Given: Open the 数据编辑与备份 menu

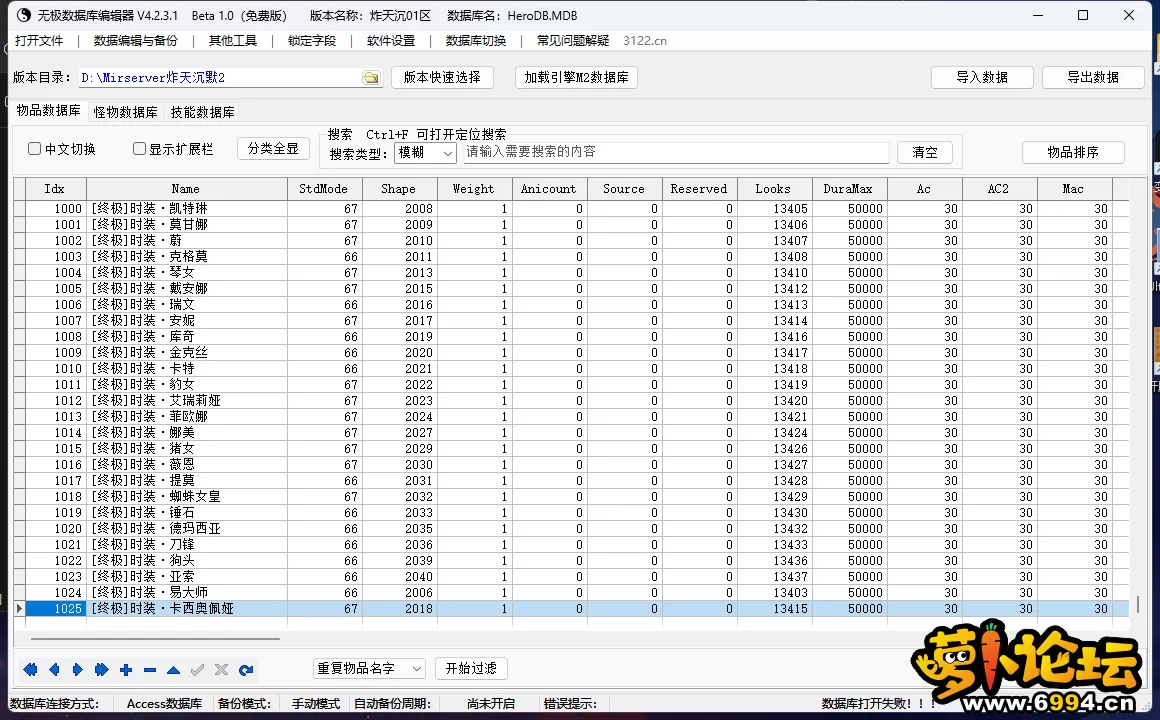Looking at the screenshot, I should 136,41.
